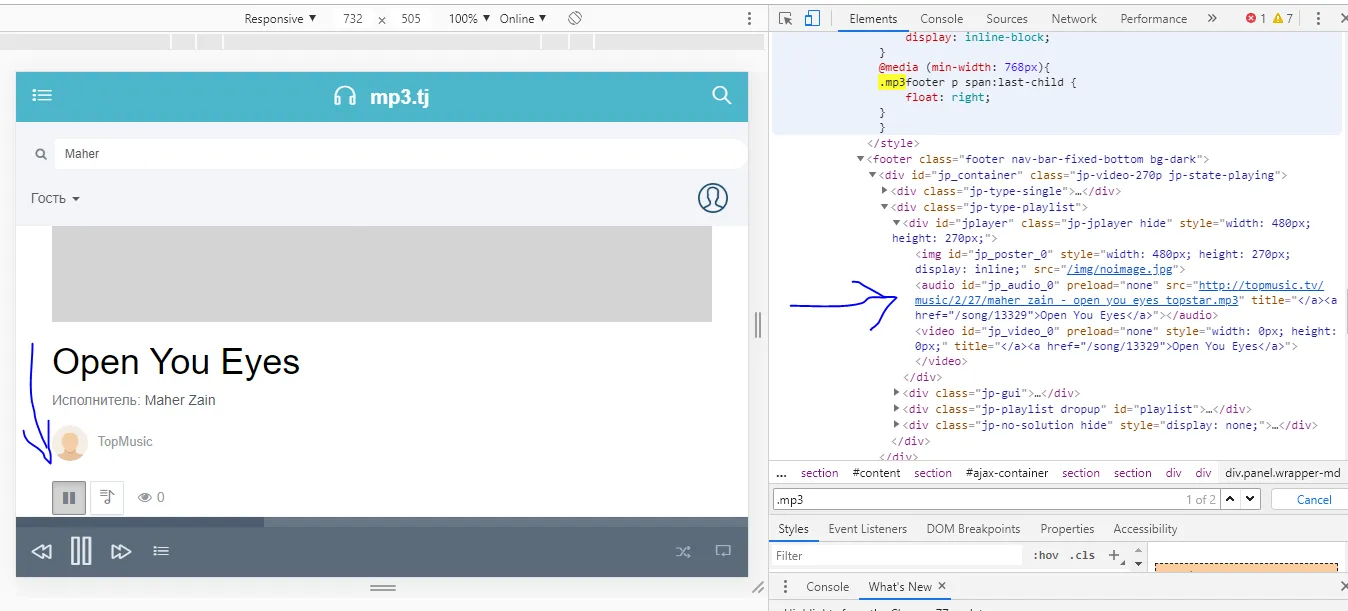Collapse the footer element node
The width and height of the screenshot is (1348, 611).
pyautogui.click(x=860, y=159)
